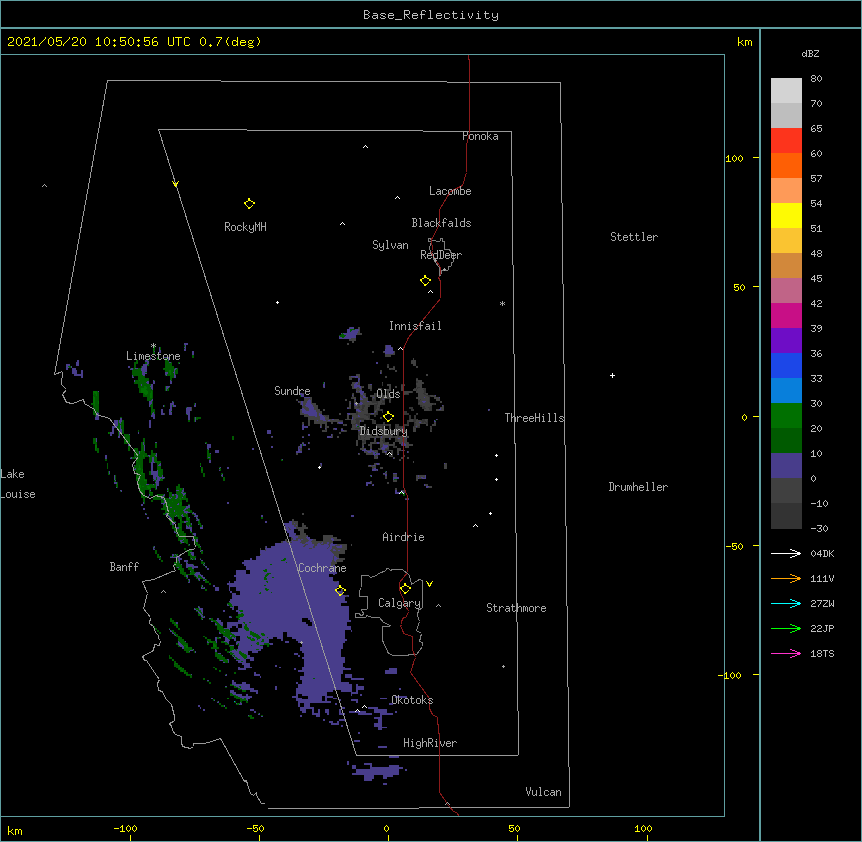Image resolution: width=862 pixels, height=842 pixels.
Task: Click the white 04DK arrow in legend
Action: click(x=786, y=553)
